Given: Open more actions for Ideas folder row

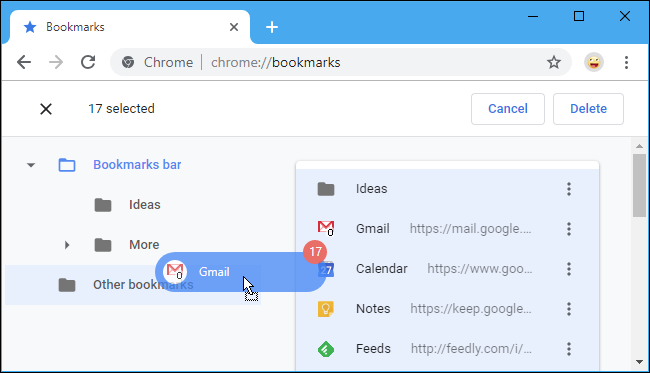Looking at the screenshot, I should [569, 189].
